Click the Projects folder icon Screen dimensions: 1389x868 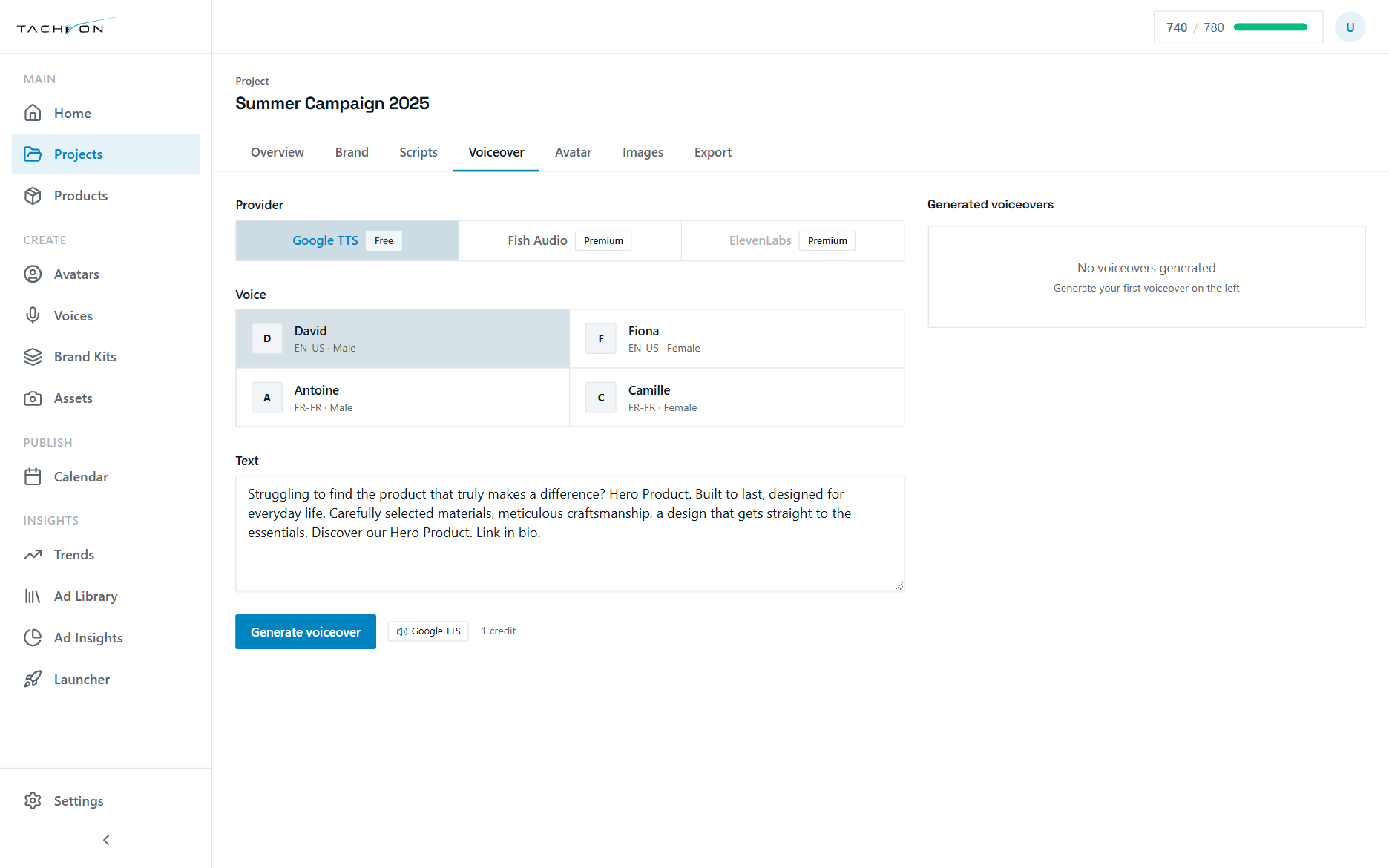(33, 154)
